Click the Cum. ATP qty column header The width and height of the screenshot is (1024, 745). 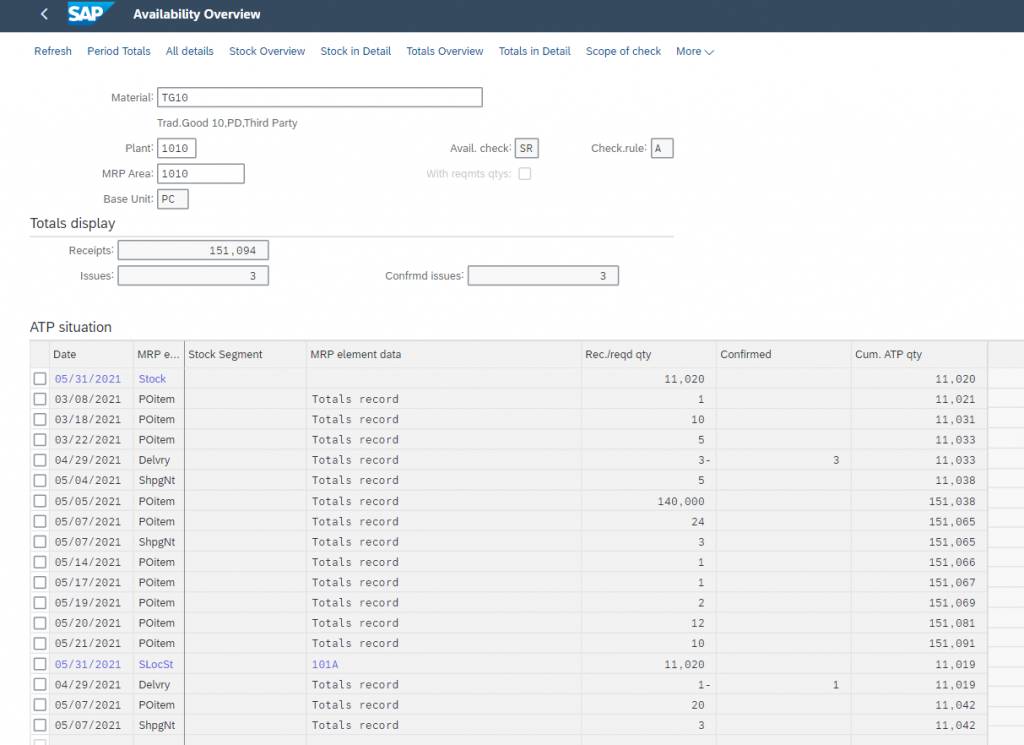click(920, 355)
